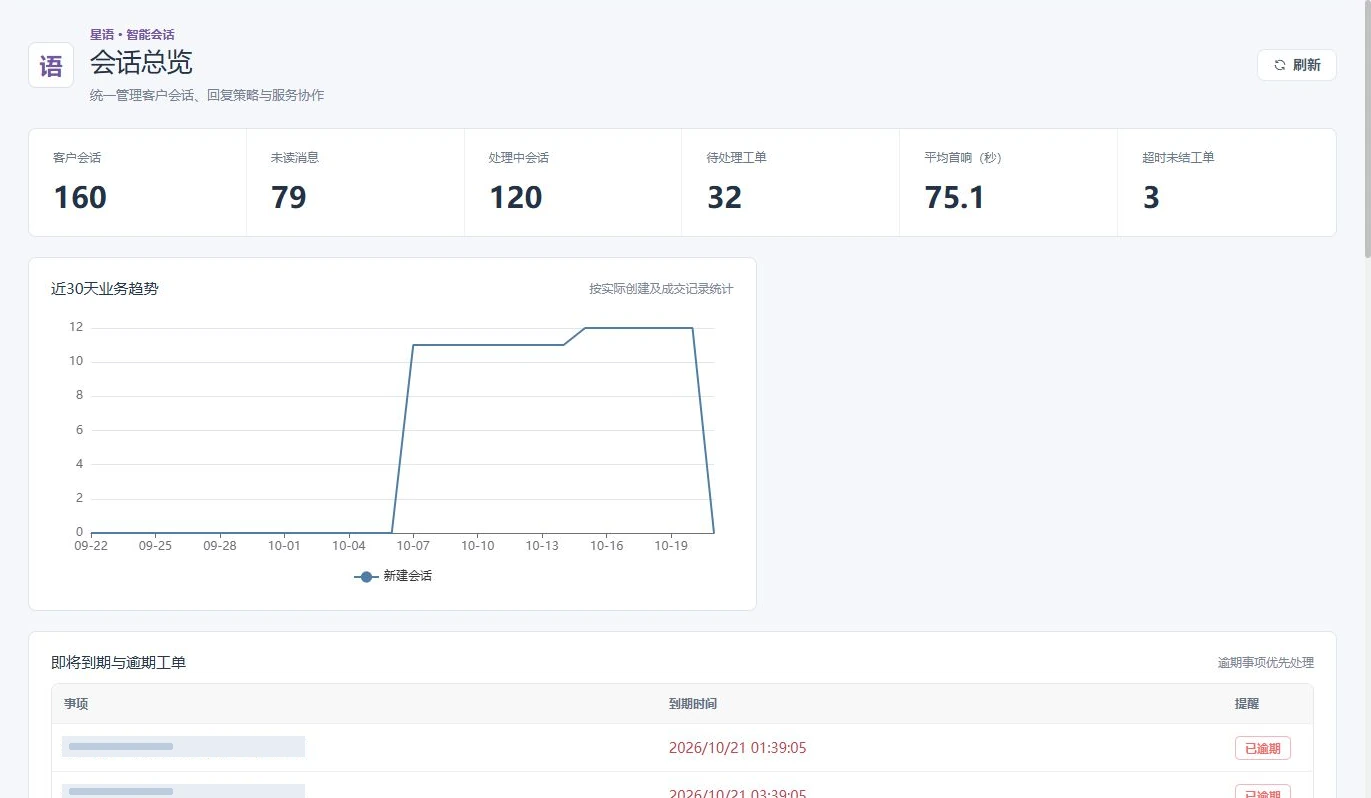This screenshot has width=1371, height=798.
Task: Click the 会话总览 page title
Action: pos(141,63)
